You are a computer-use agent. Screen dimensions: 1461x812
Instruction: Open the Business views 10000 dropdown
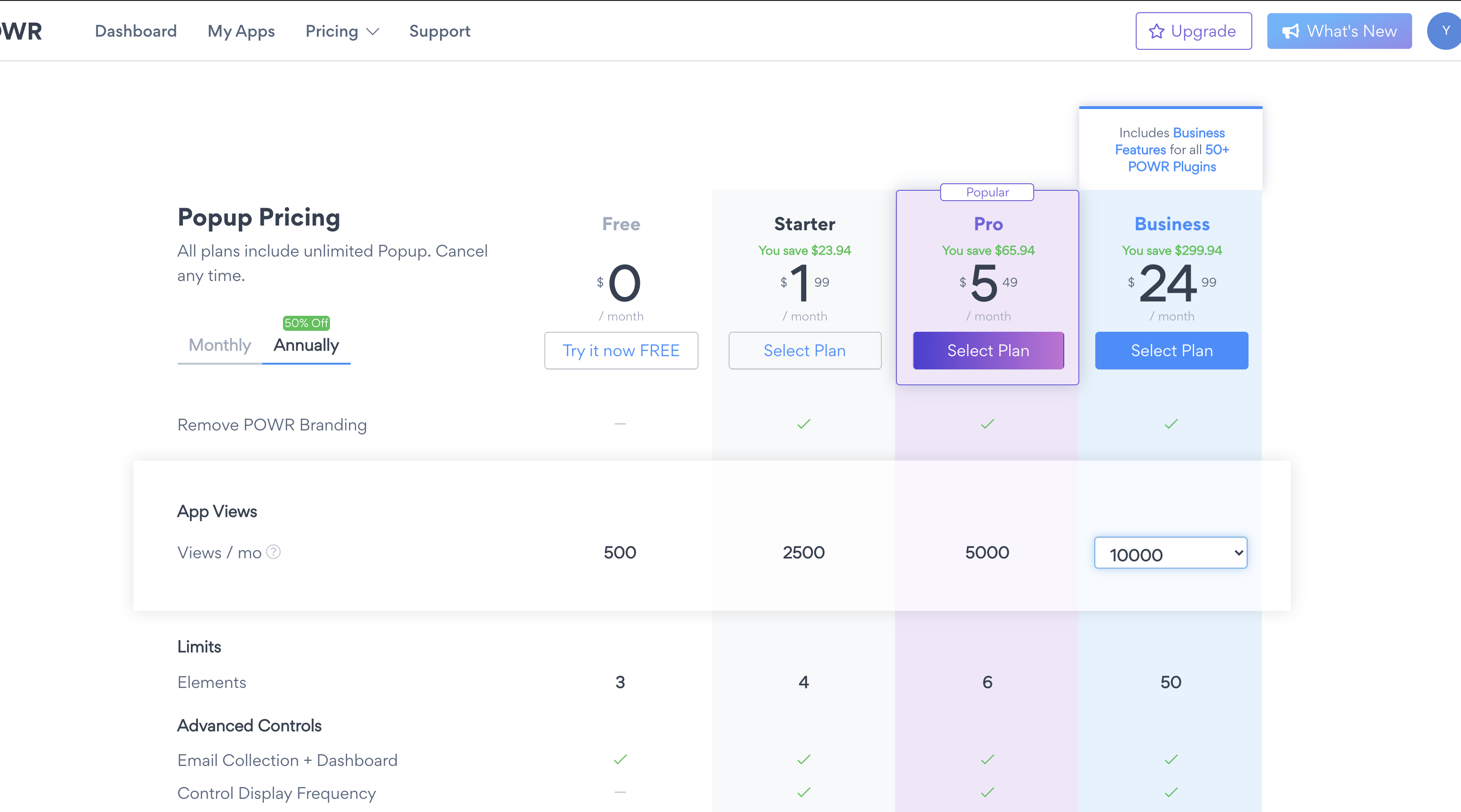point(1170,553)
